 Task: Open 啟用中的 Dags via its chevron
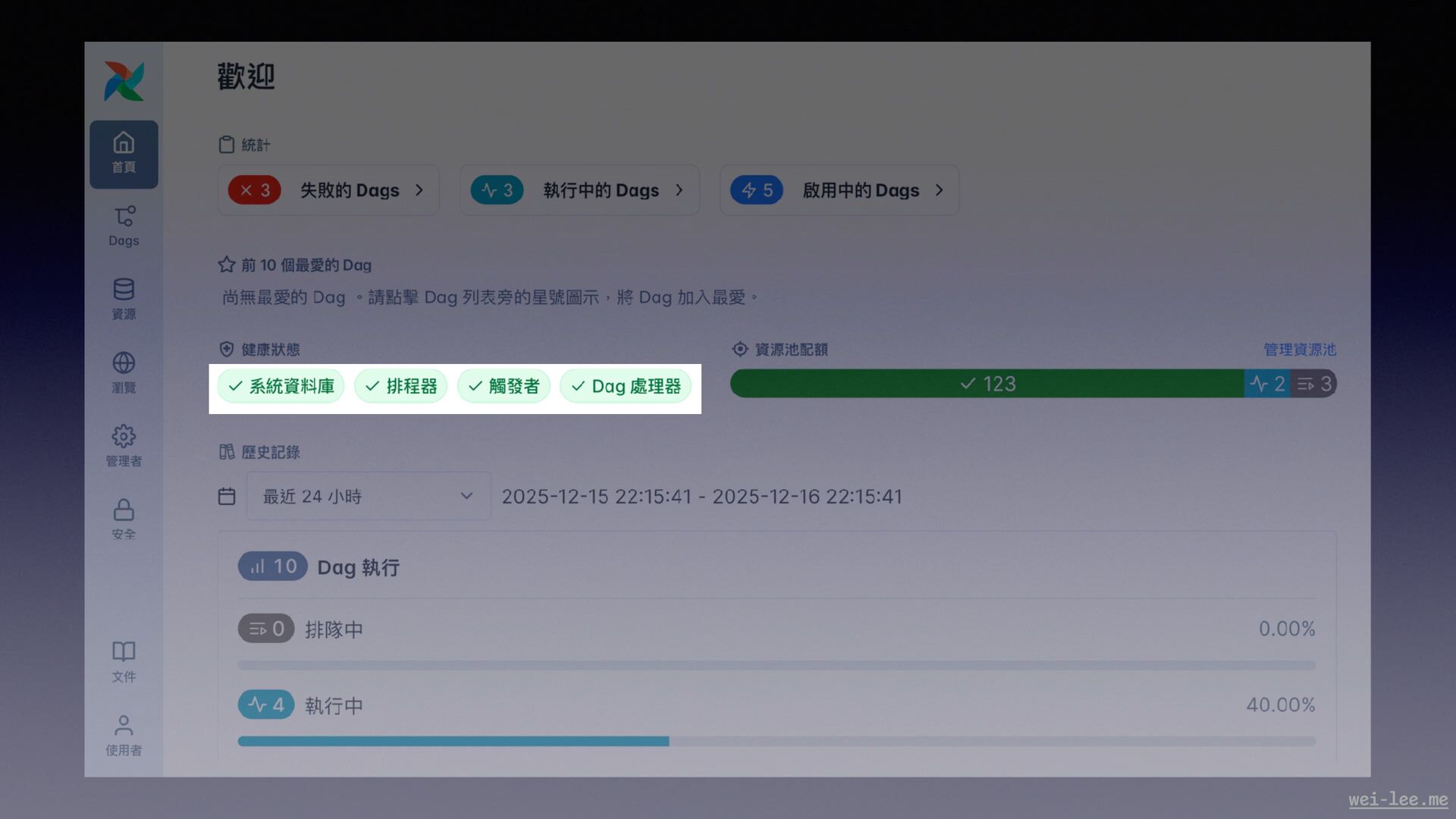tap(940, 190)
